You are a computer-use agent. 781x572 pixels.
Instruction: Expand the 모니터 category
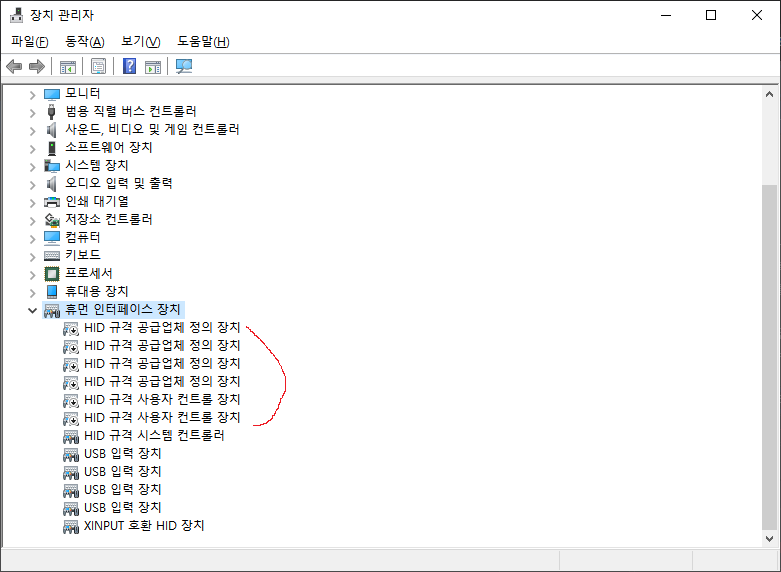(x=32, y=95)
